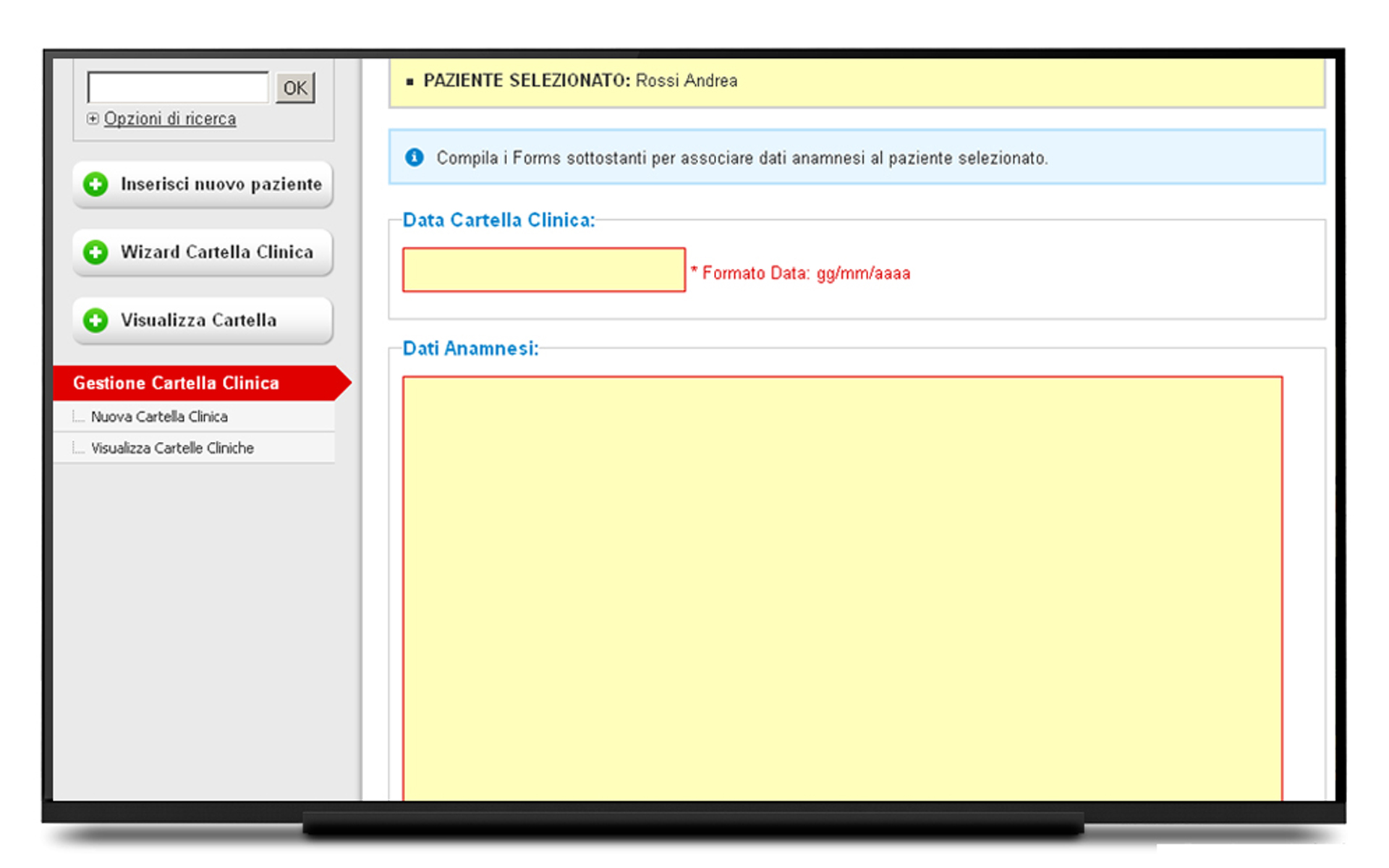Click the blue info icon in the message banner

click(x=415, y=158)
